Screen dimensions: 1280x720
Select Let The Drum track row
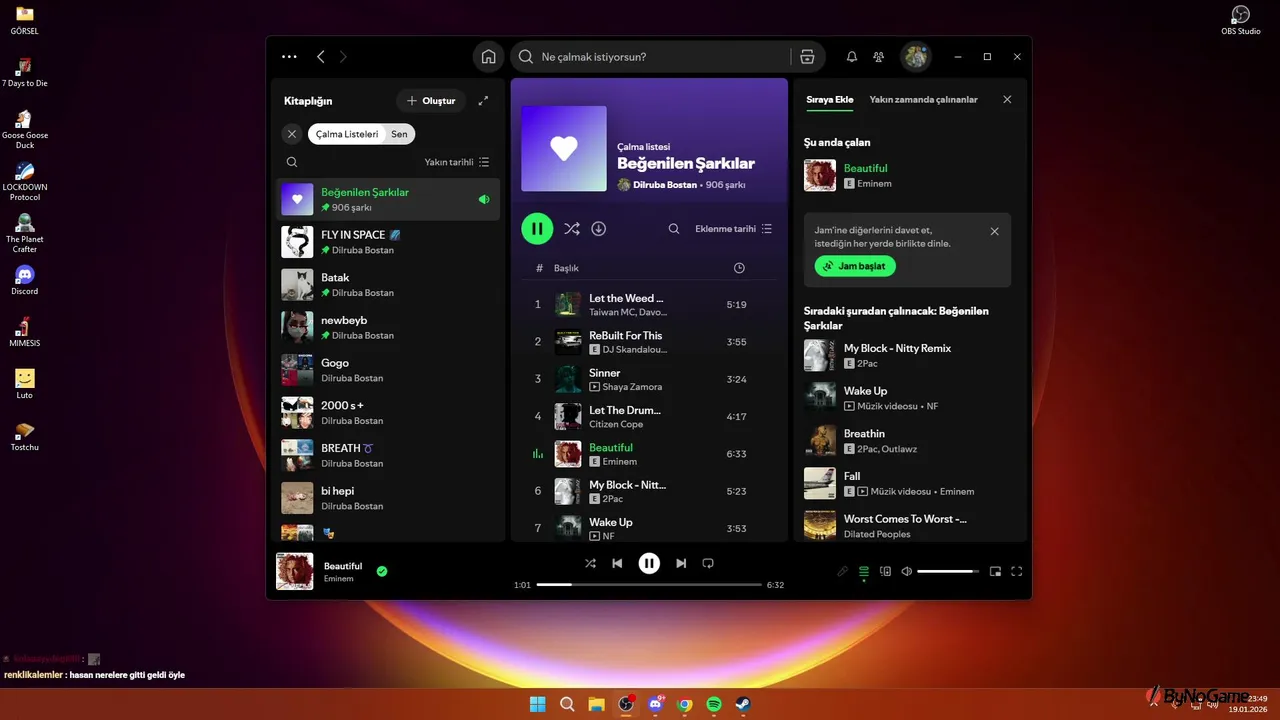(649, 417)
